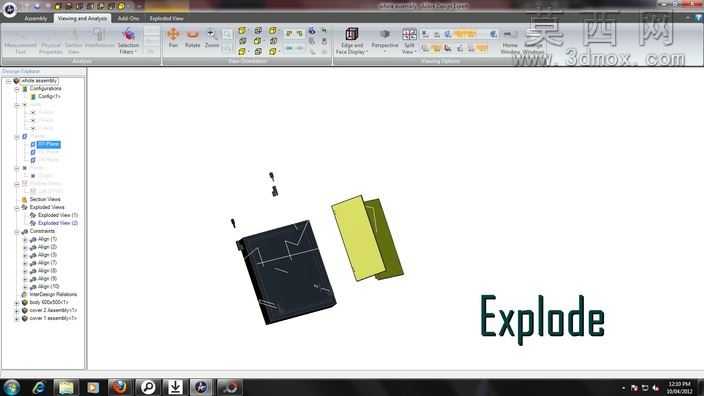Image resolution: width=704 pixels, height=396 pixels.
Task: Click the Pan tool
Action: point(173,38)
